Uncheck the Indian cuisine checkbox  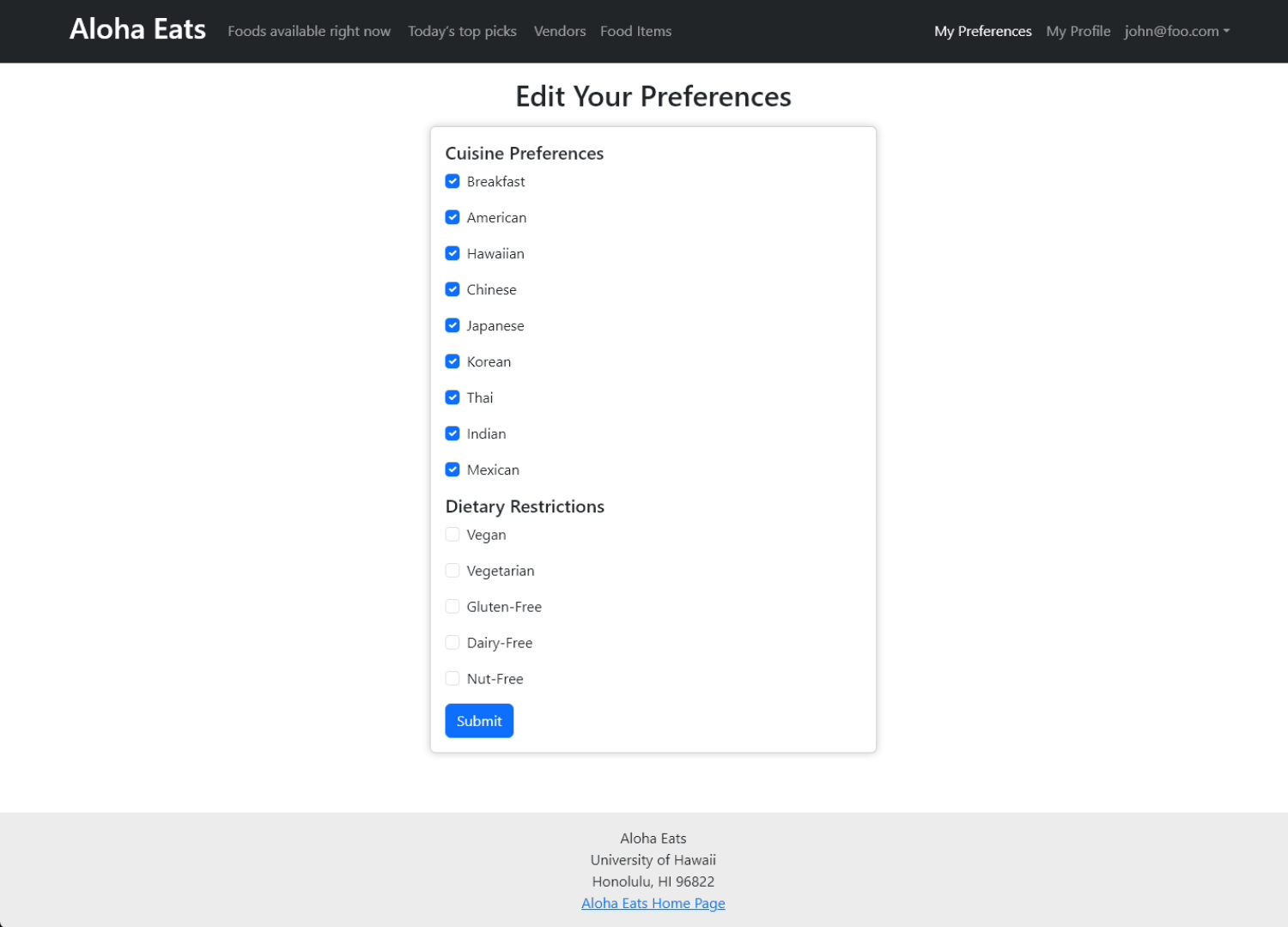(453, 433)
